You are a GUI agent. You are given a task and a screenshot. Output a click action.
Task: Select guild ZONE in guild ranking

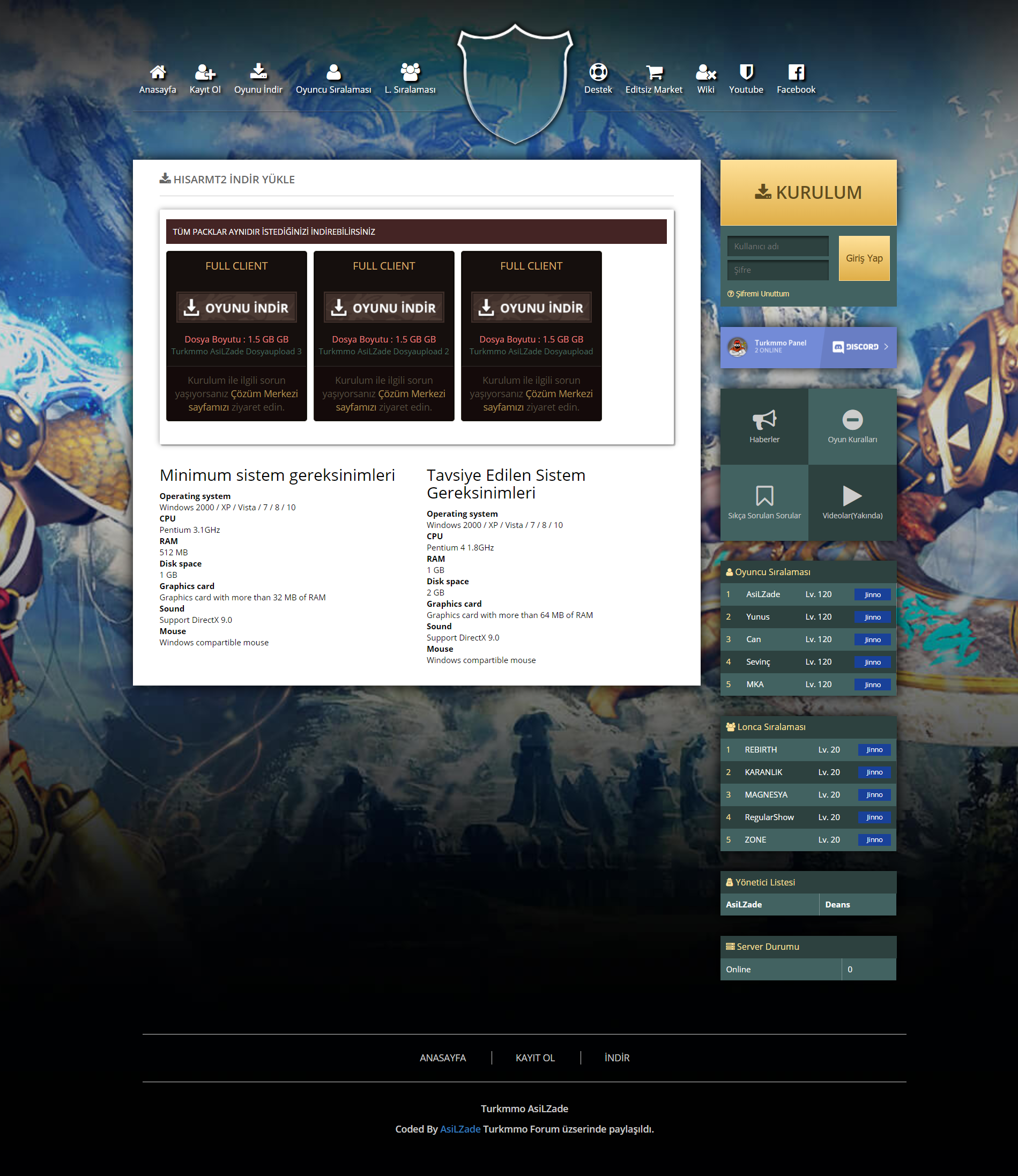(x=755, y=840)
